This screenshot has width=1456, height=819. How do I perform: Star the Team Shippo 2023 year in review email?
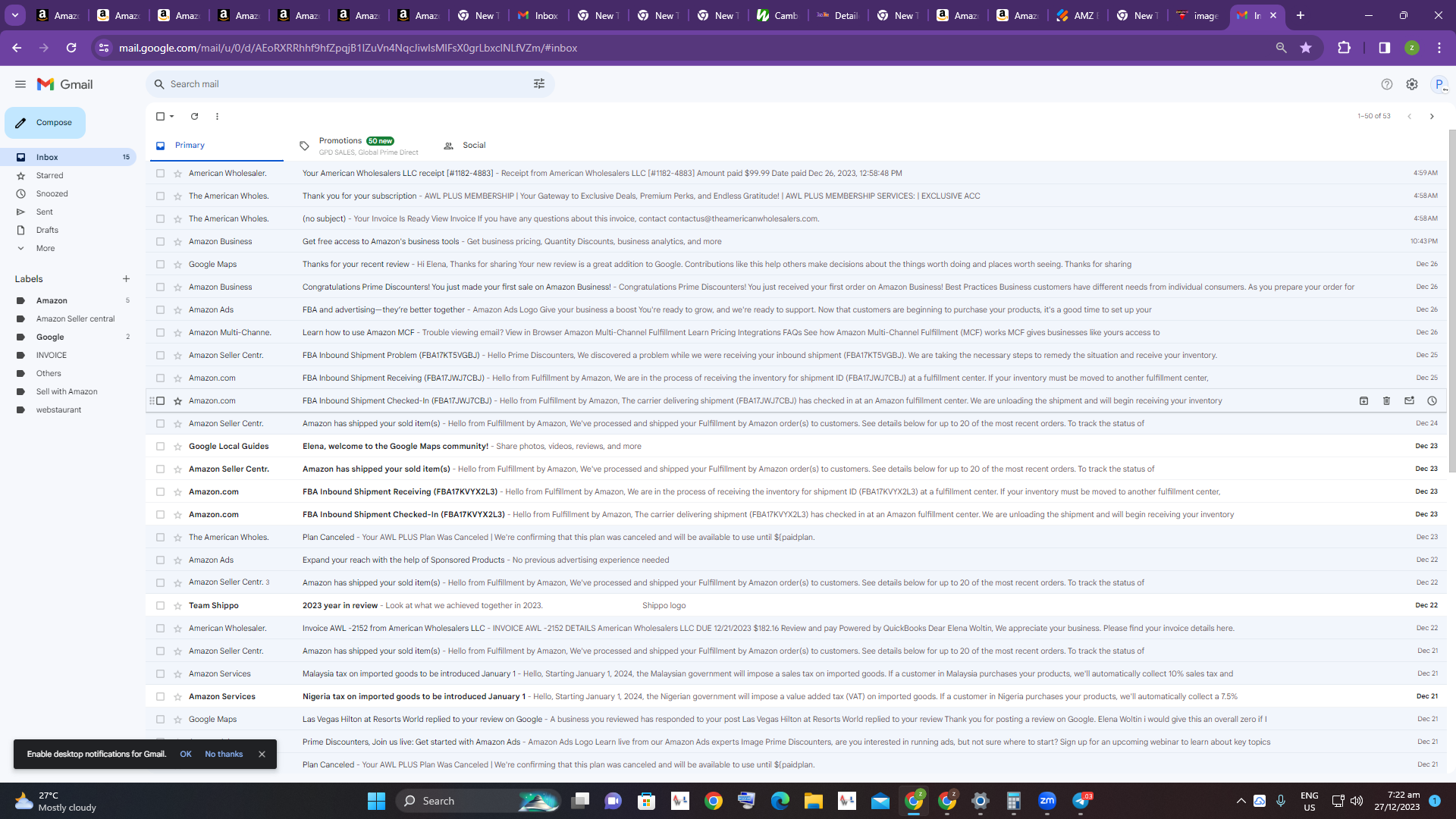[177, 605]
